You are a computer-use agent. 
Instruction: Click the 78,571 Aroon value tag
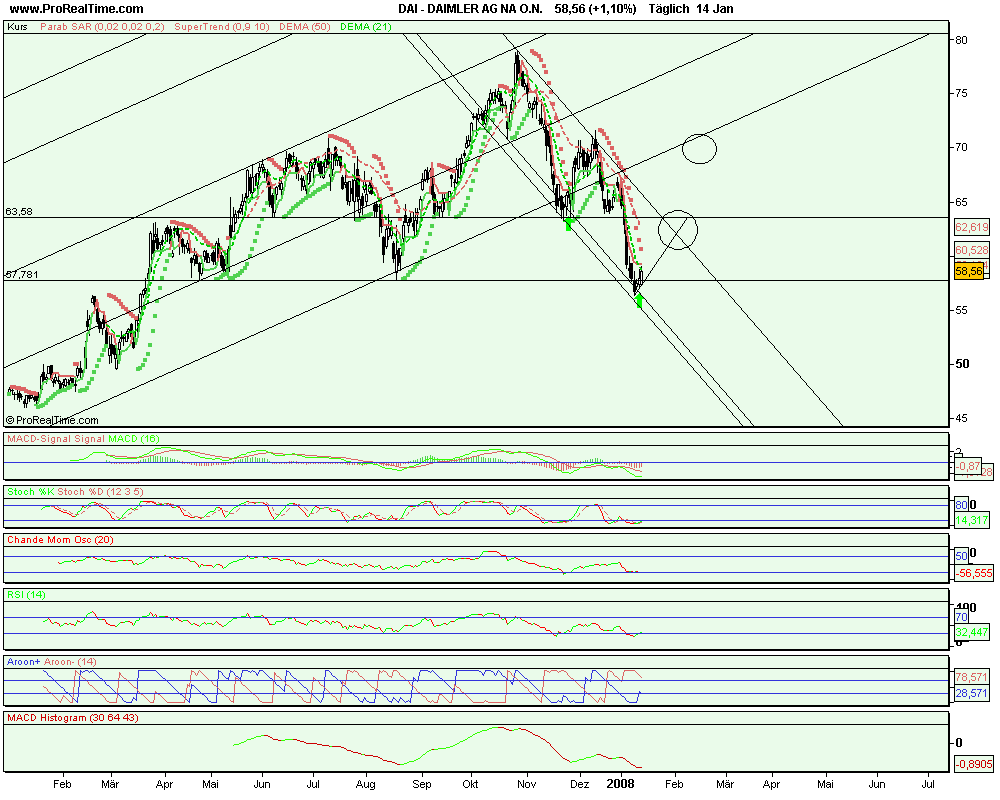coord(971,677)
